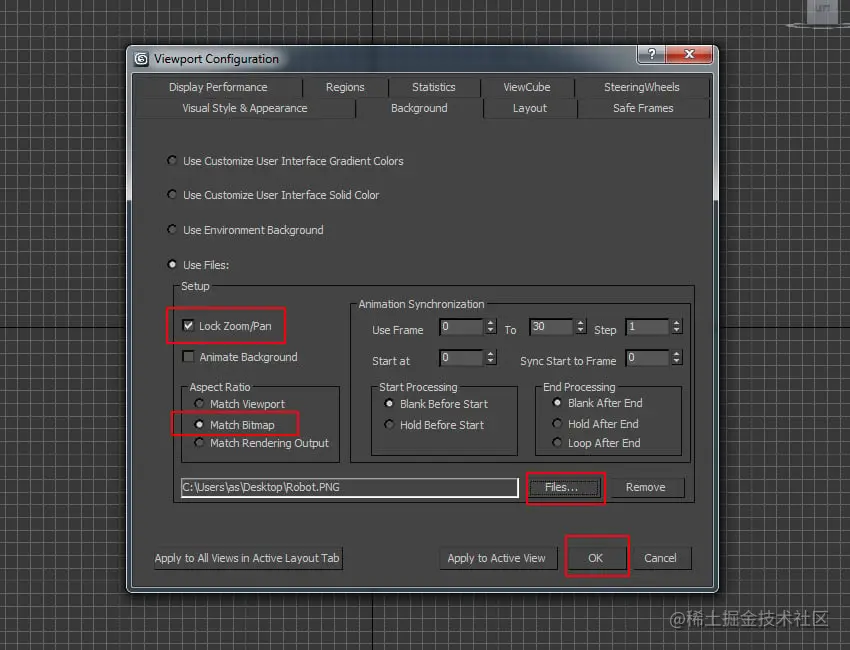
Task: Switch to the ViewCube tab
Action: [526, 87]
